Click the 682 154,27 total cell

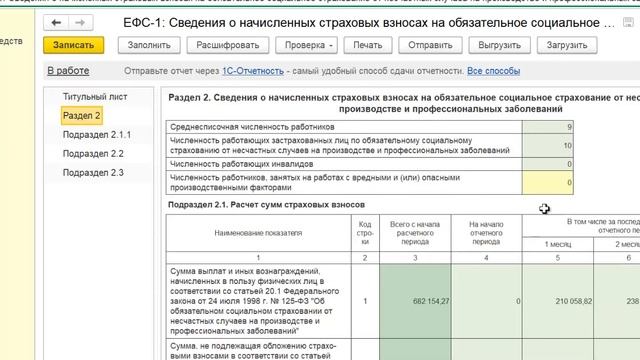pos(415,301)
